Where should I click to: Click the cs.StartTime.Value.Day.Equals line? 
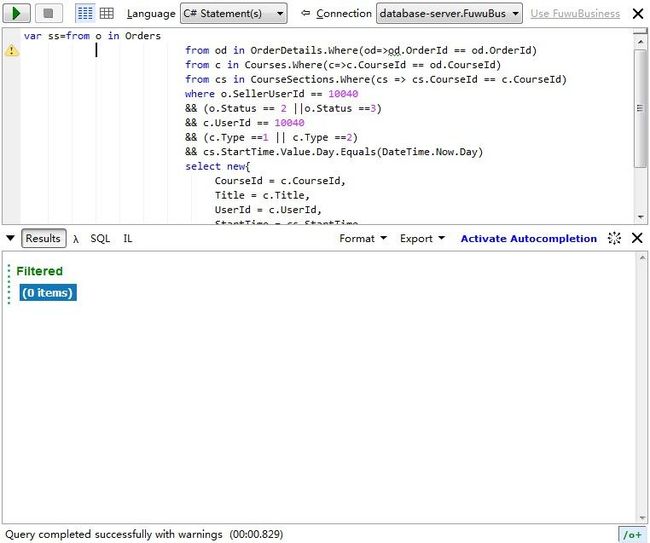[x=334, y=152]
